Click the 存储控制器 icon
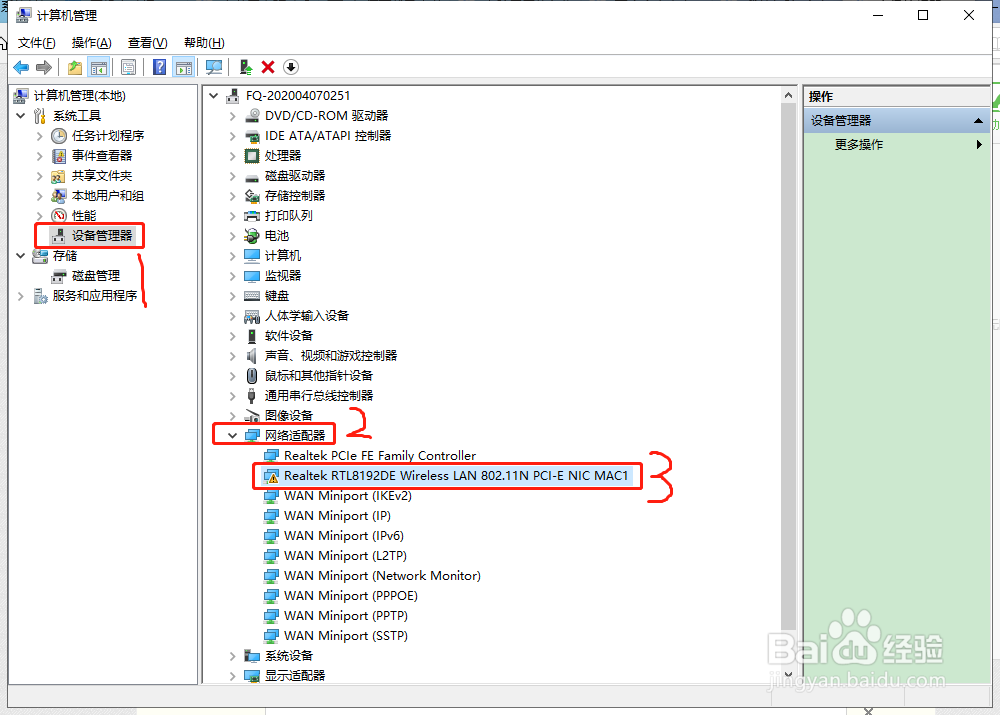 click(252, 196)
